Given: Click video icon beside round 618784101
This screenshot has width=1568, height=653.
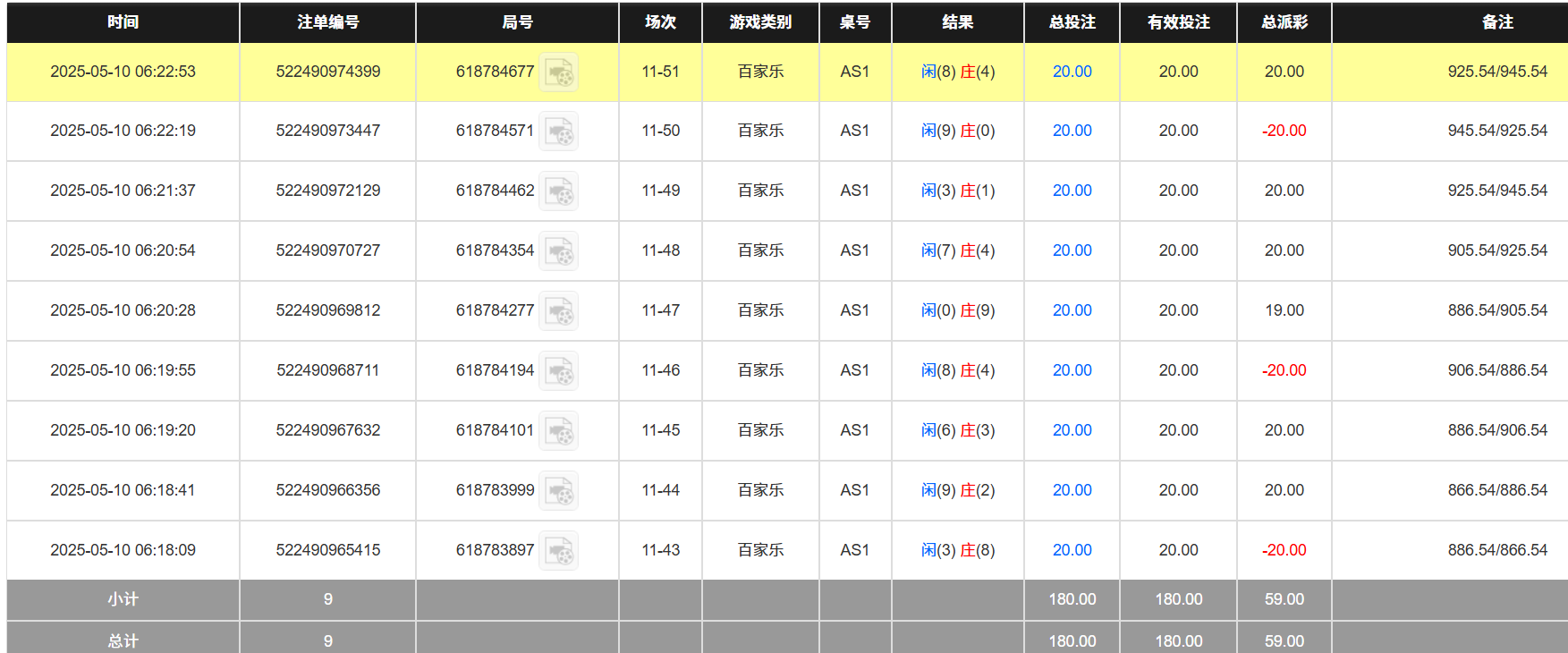Looking at the screenshot, I should click(x=559, y=431).
